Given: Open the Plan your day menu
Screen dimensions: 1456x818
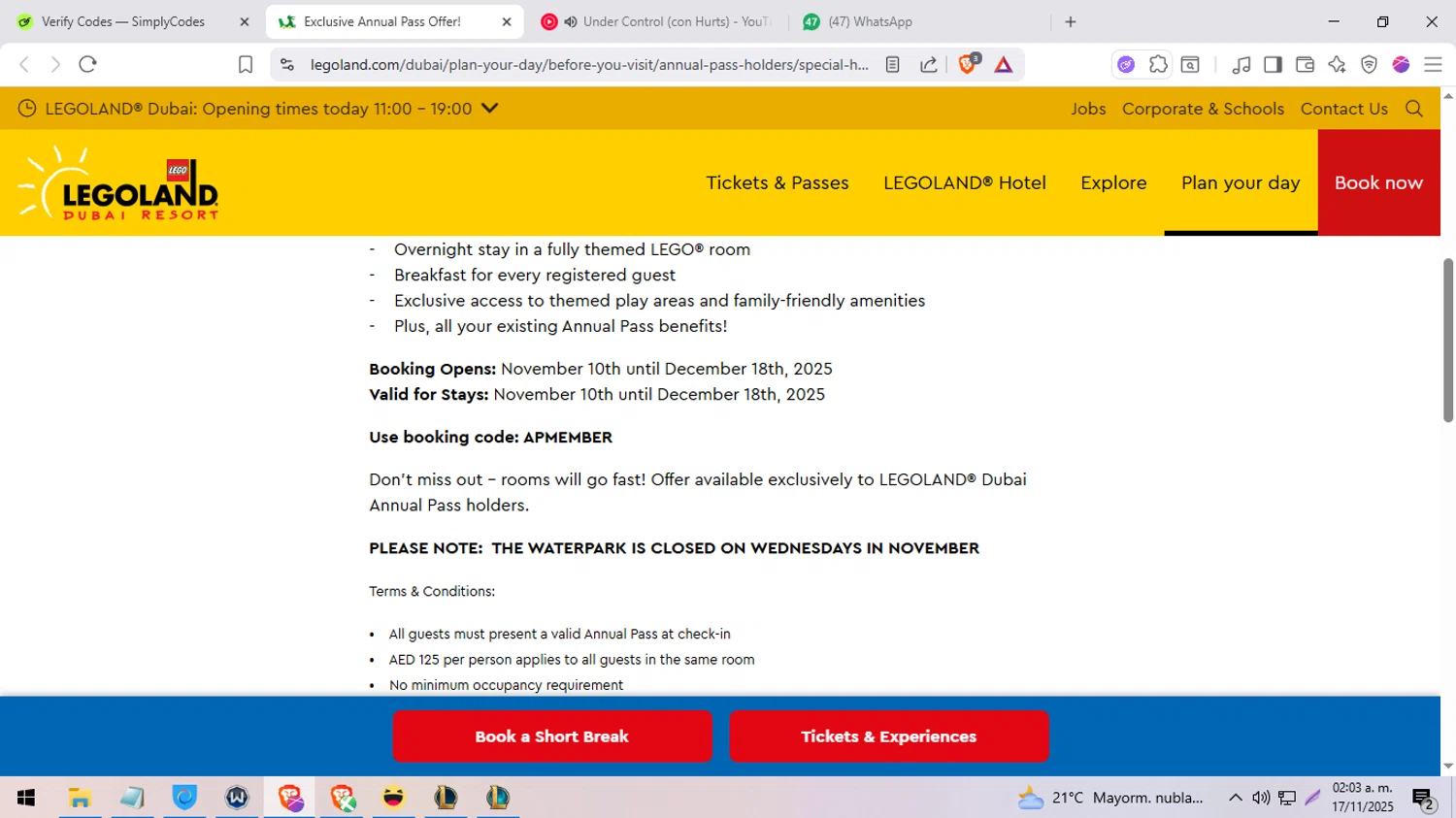Looking at the screenshot, I should point(1241,182).
